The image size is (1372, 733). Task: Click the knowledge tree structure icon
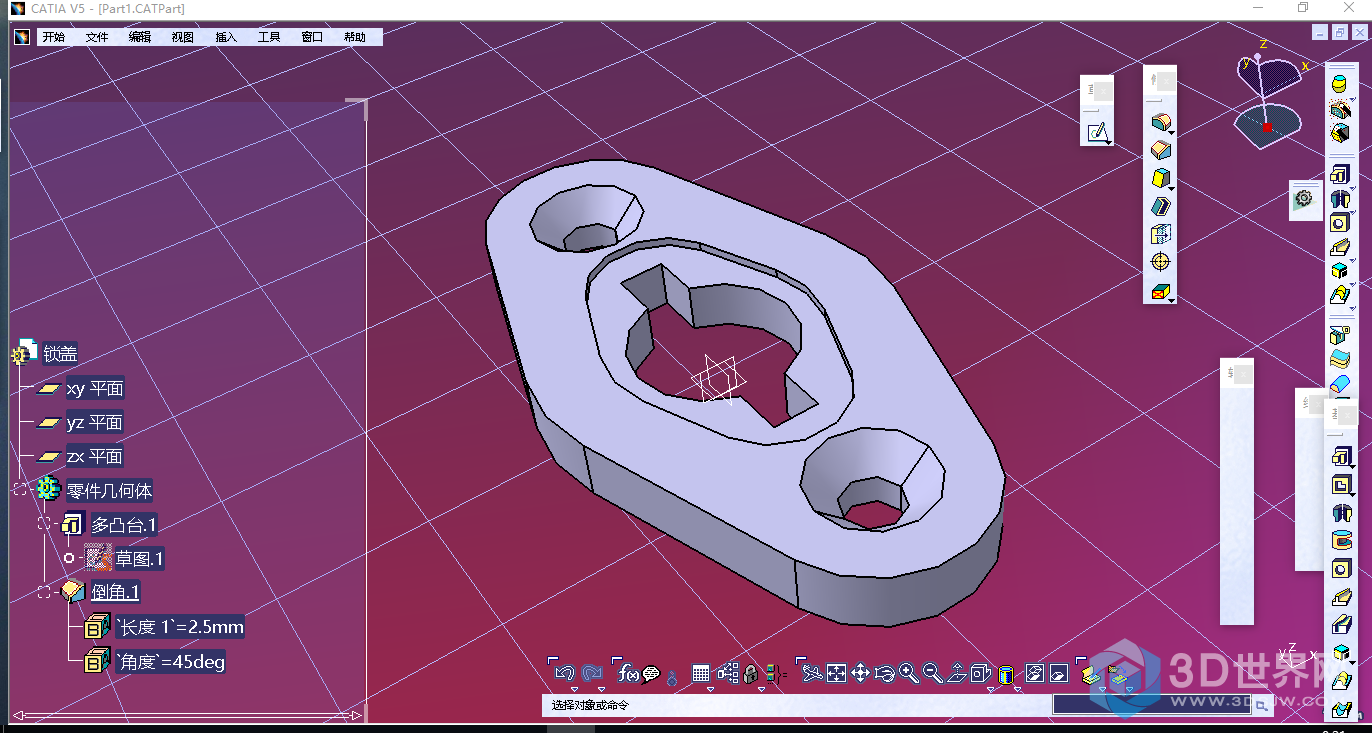(728, 673)
